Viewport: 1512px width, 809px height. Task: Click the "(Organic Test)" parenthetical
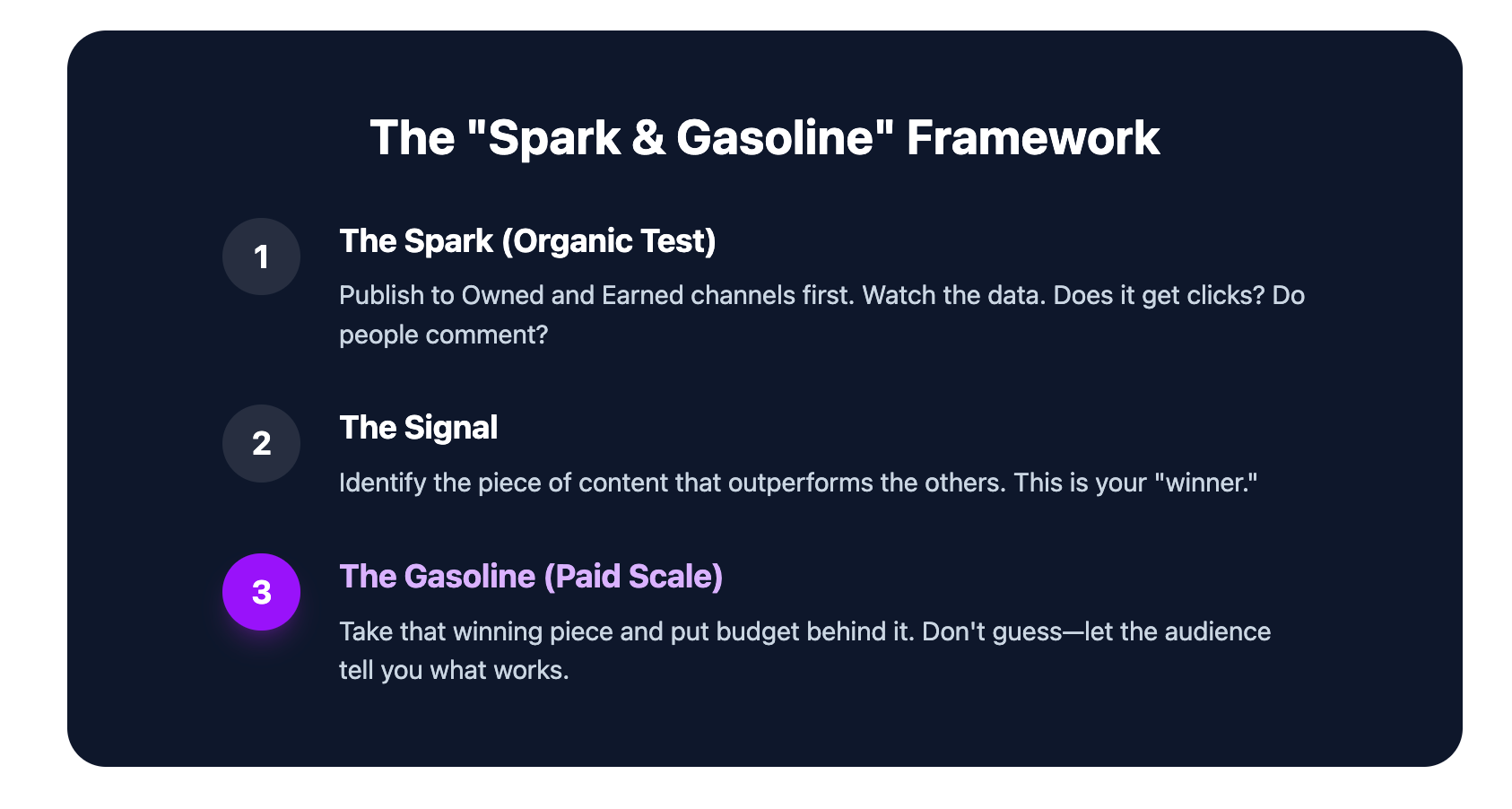609,241
